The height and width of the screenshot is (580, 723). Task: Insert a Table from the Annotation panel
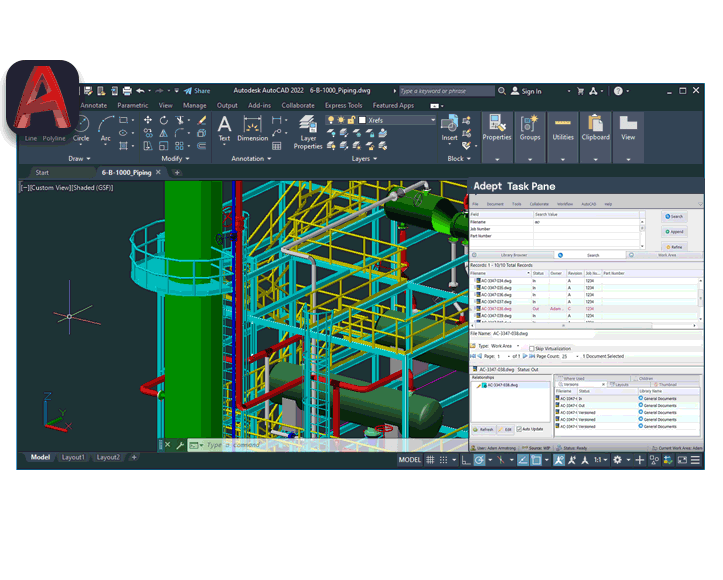(277, 146)
